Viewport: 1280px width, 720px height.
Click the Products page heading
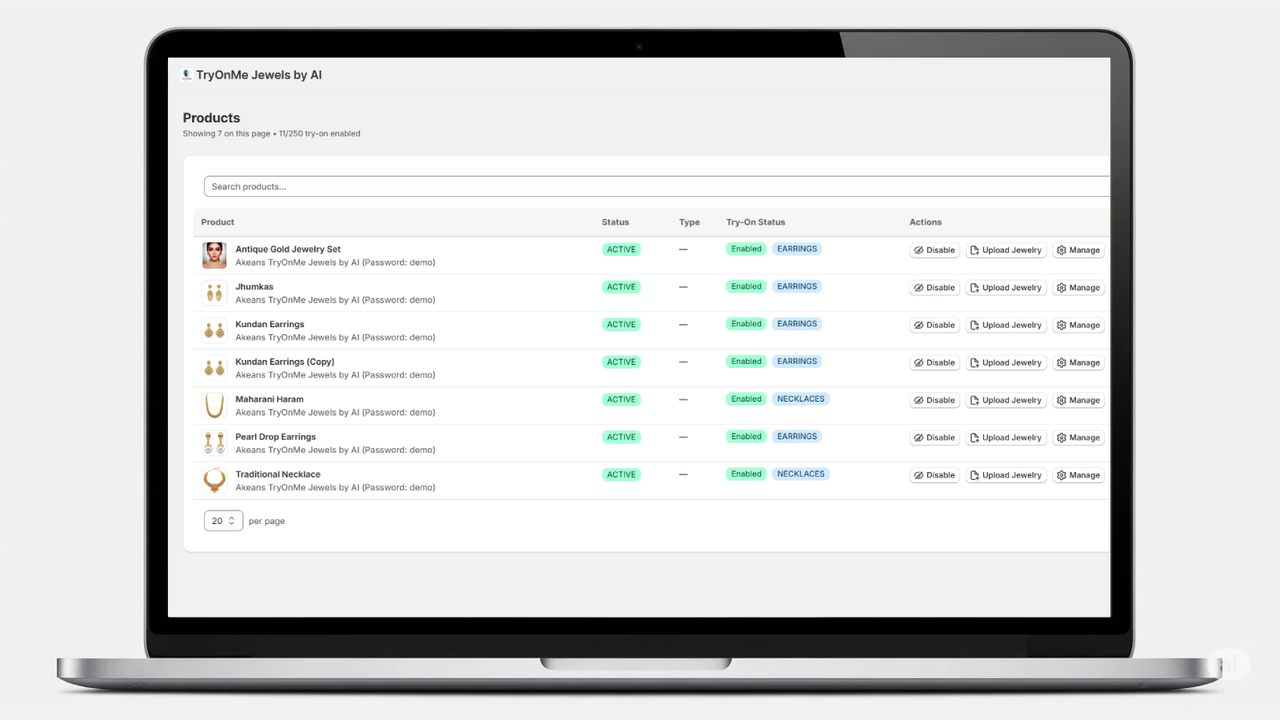click(x=211, y=118)
